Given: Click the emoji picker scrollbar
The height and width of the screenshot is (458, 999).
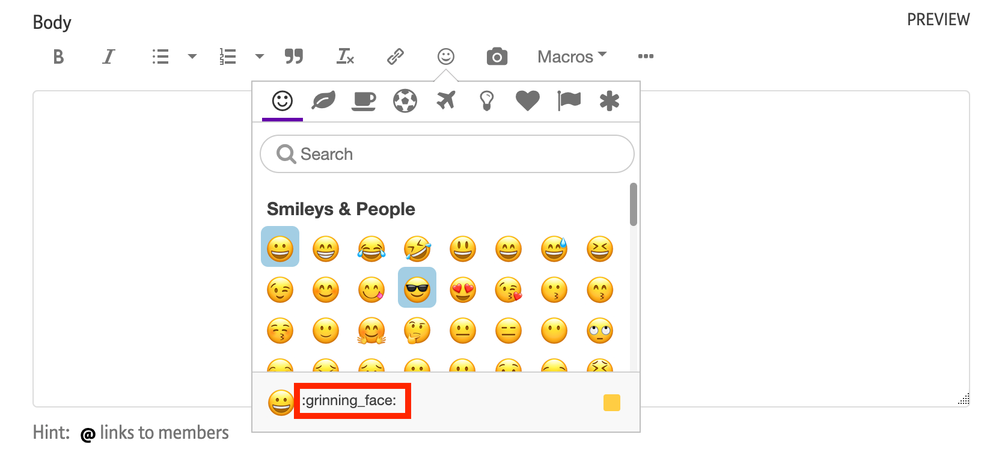Looking at the screenshot, I should [633, 205].
